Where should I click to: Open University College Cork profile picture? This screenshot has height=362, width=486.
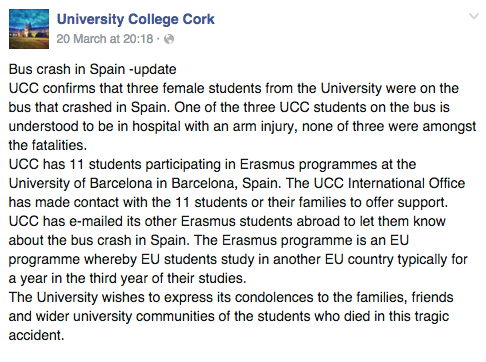click(x=29, y=29)
